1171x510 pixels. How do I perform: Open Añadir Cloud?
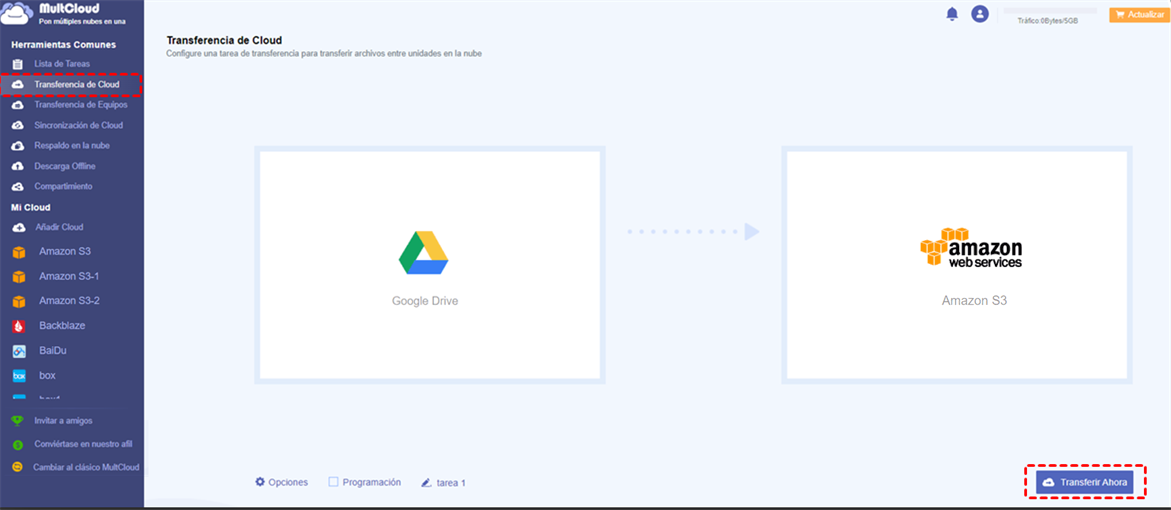60,227
